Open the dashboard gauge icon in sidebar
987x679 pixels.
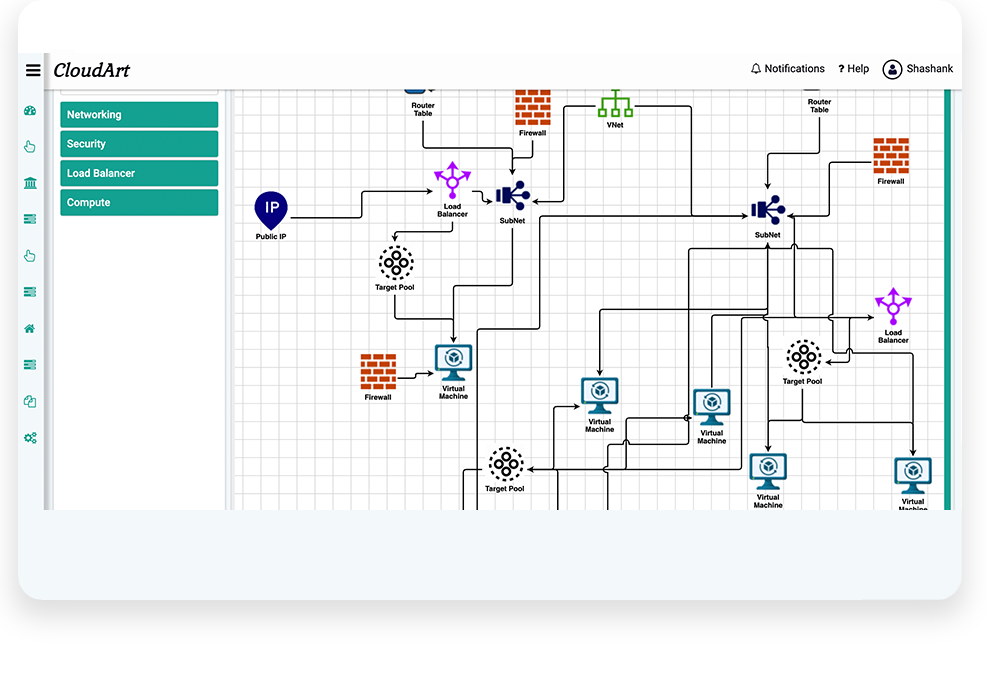pyautogui.click(x=30, y=111)
